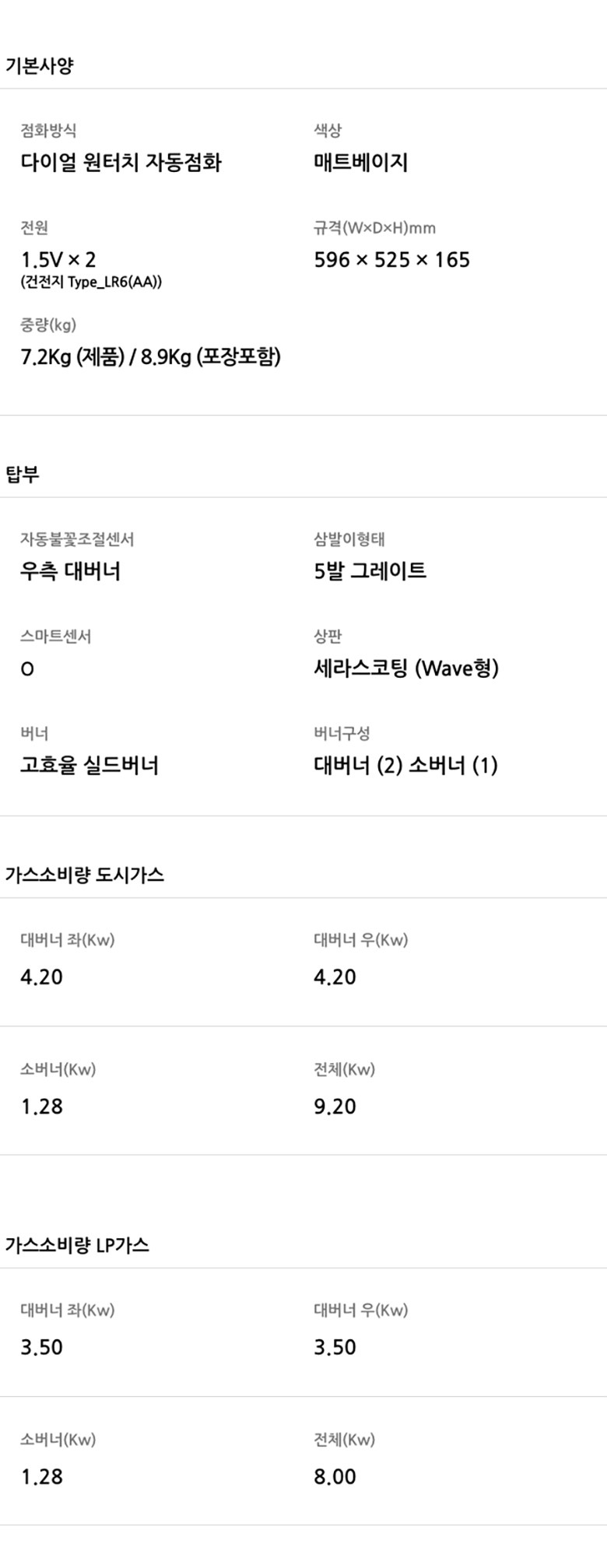
Task: Select the 596 × 525 × 165 dimensions
Action: click(391, 260)
